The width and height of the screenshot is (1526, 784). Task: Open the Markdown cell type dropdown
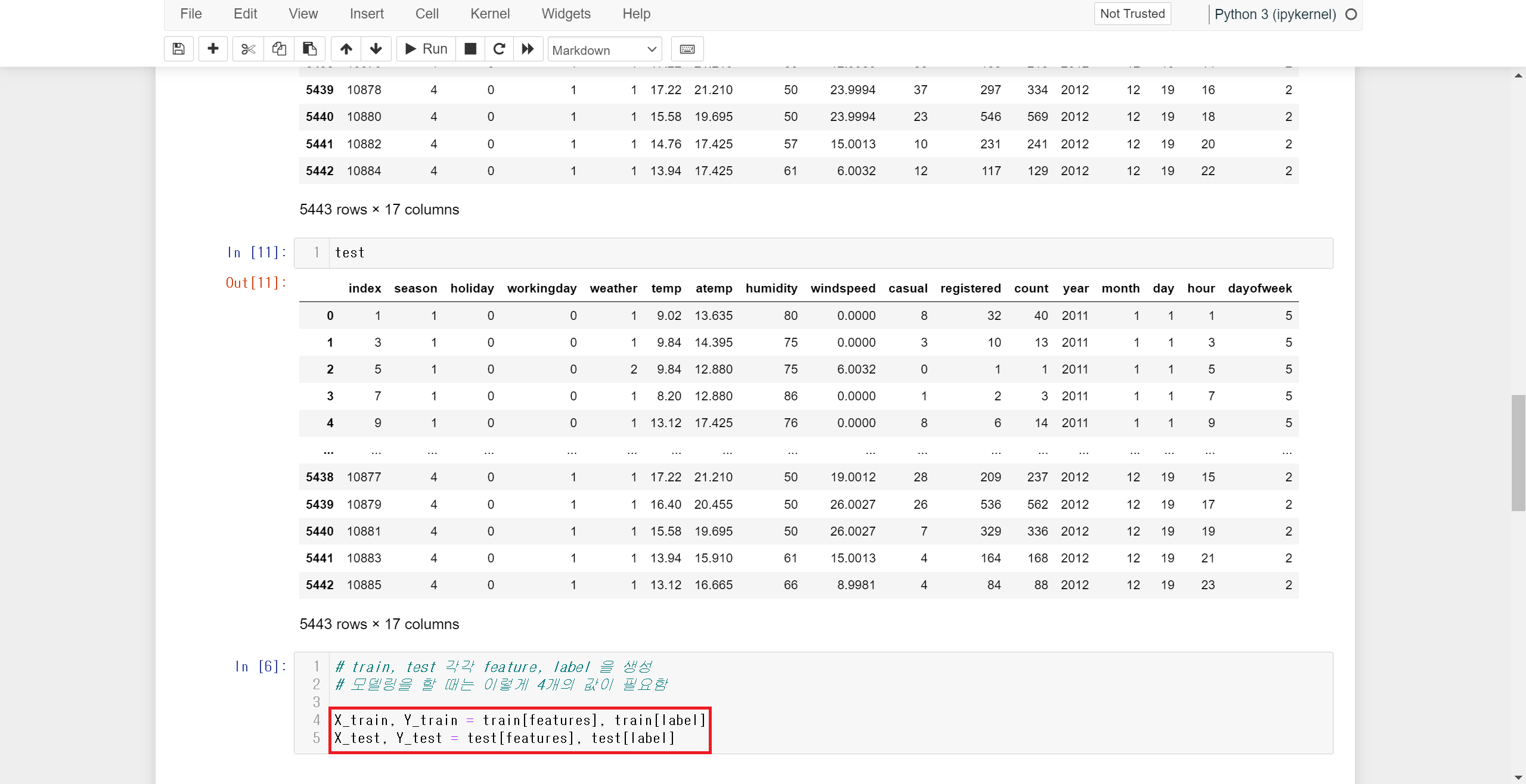tap(604, 50)
